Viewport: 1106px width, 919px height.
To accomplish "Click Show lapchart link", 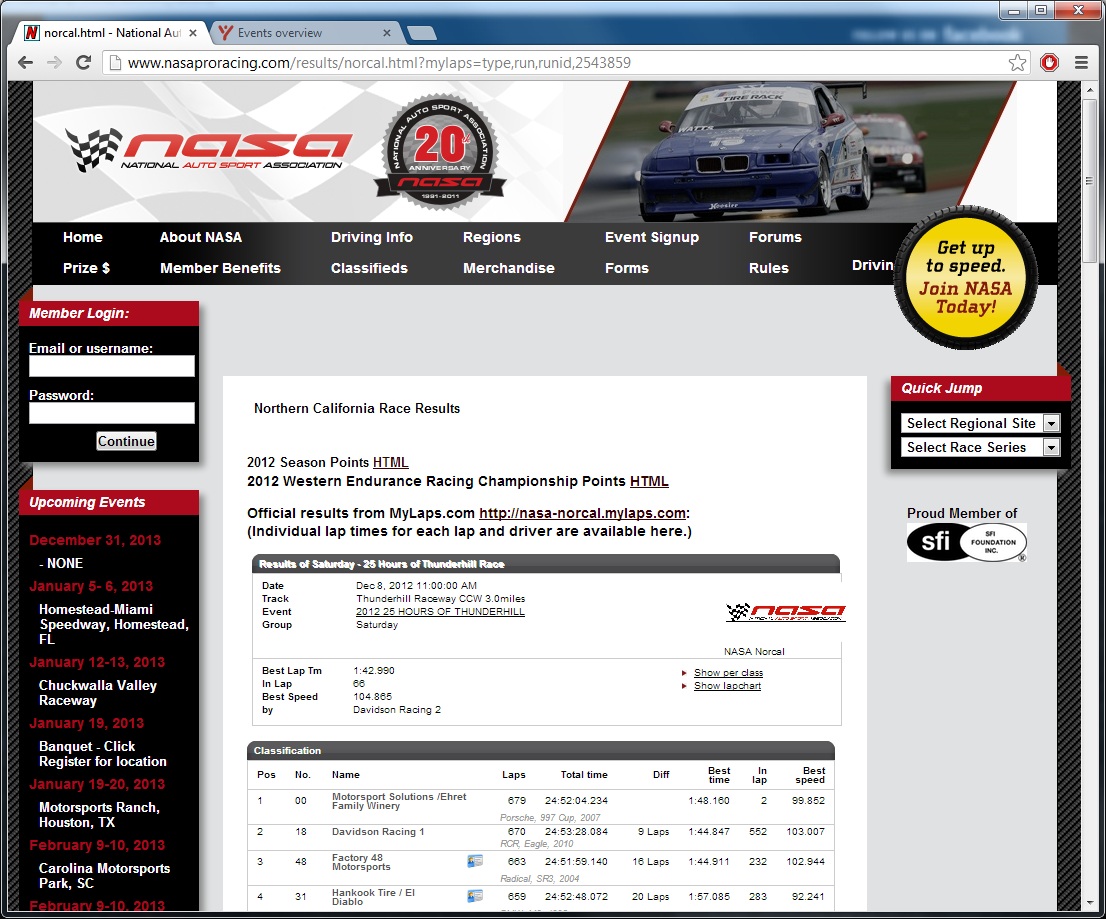I will (x=727, y=686).
